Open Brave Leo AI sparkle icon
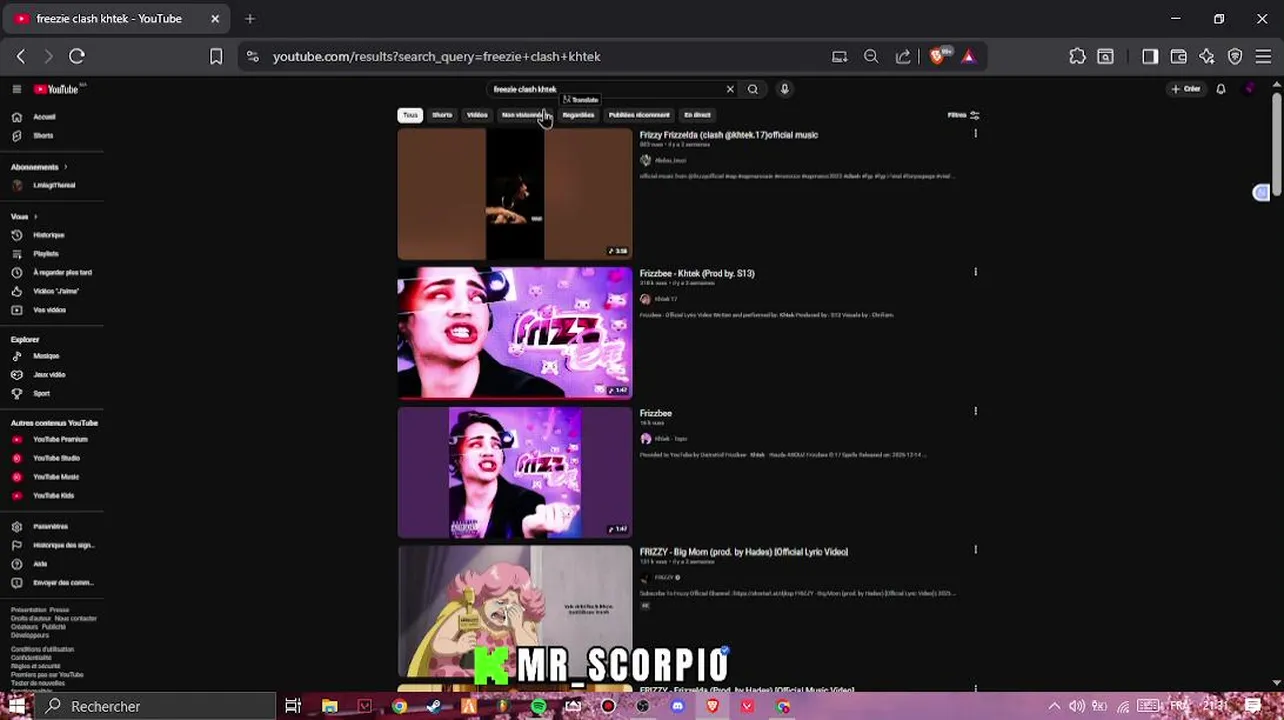This screenshot has width=1284, height=720. click(x=1207, y=57)
